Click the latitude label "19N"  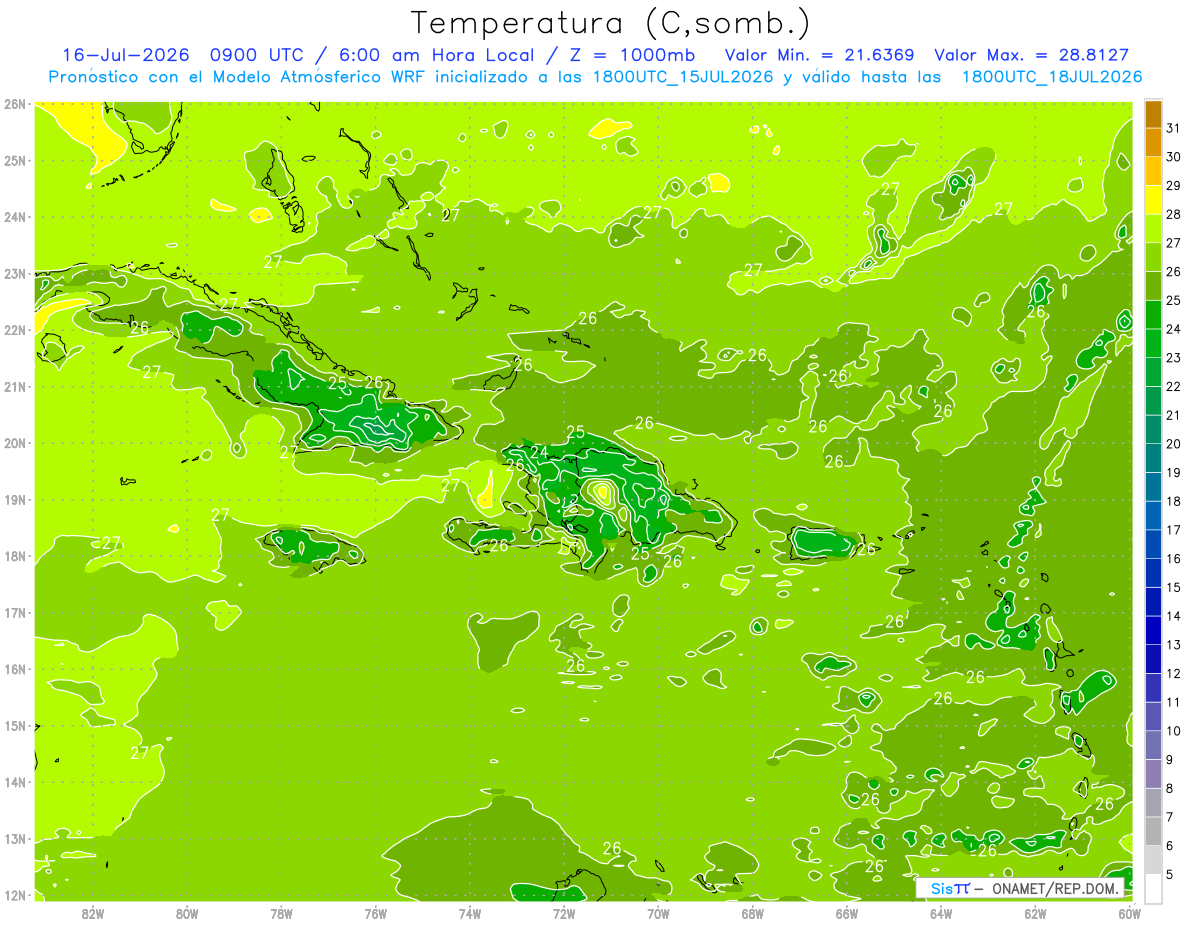pyautogui.click(x=14, y=499)
